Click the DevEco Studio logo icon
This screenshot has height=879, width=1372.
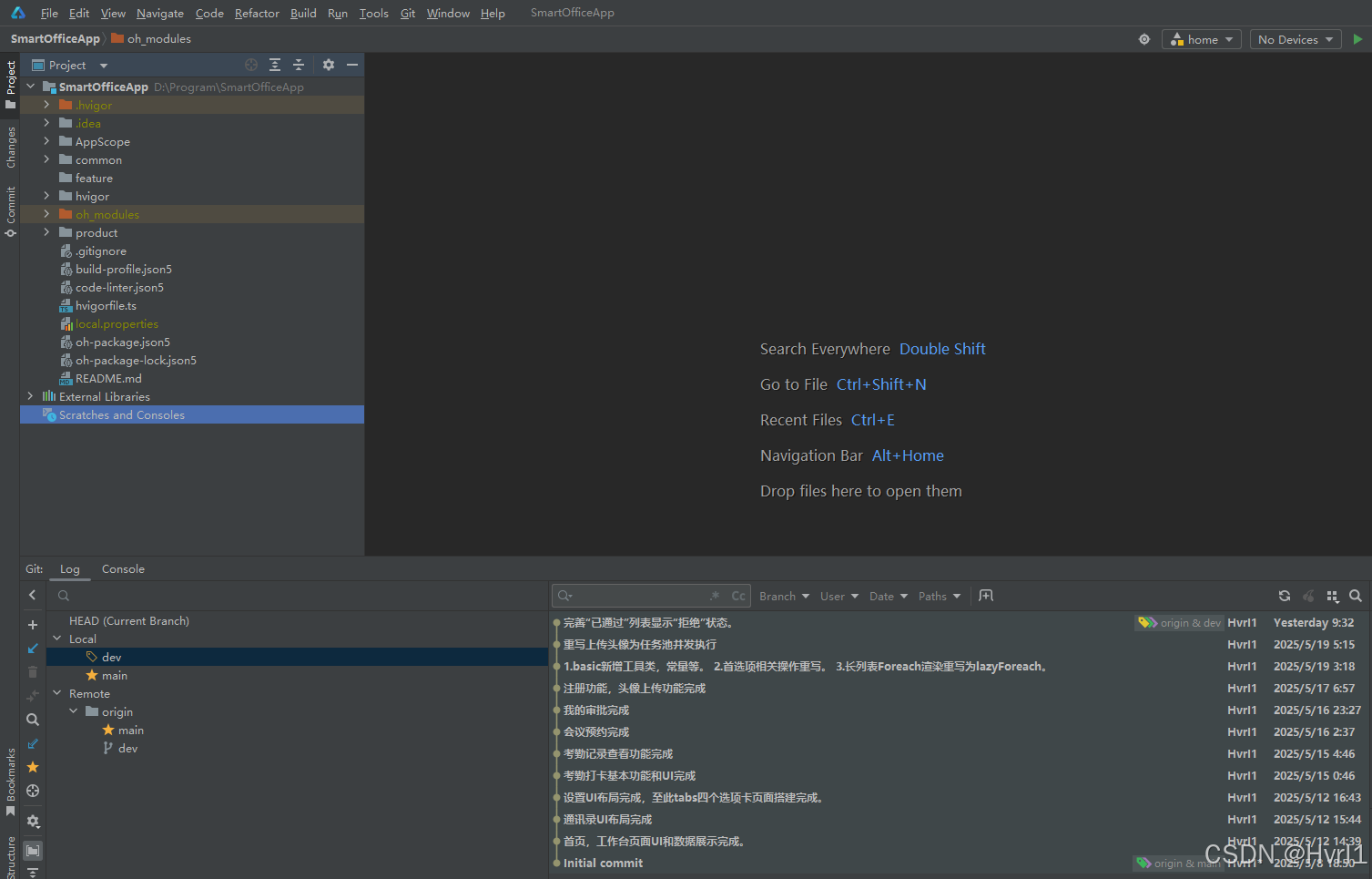[x=18, y=13]
